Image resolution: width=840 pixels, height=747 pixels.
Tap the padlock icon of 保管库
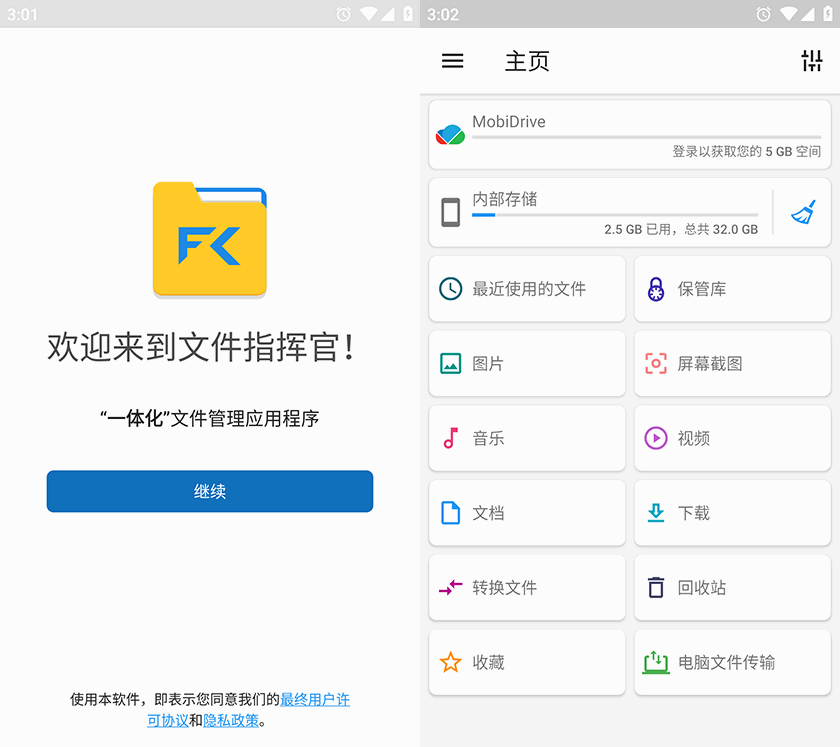656,289
